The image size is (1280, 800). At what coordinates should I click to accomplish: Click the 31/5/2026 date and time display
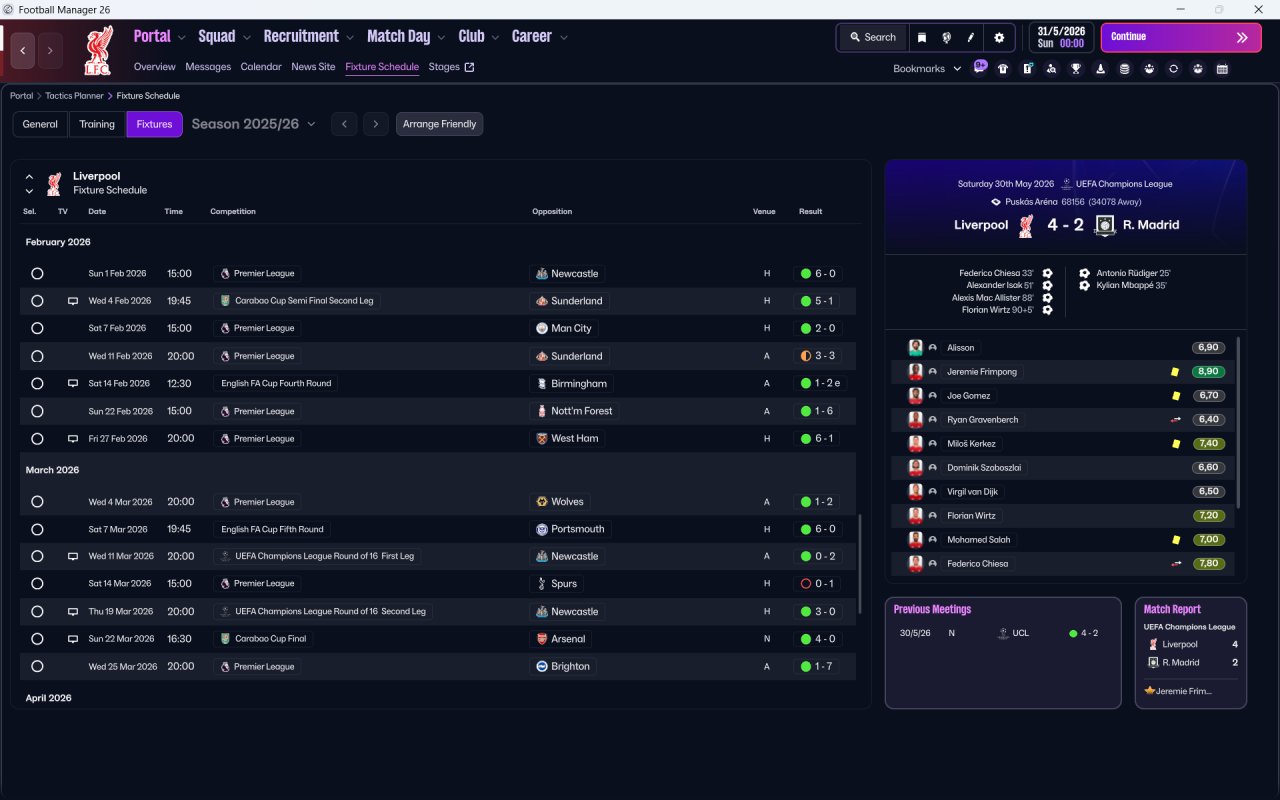(x=1061, y=37)
